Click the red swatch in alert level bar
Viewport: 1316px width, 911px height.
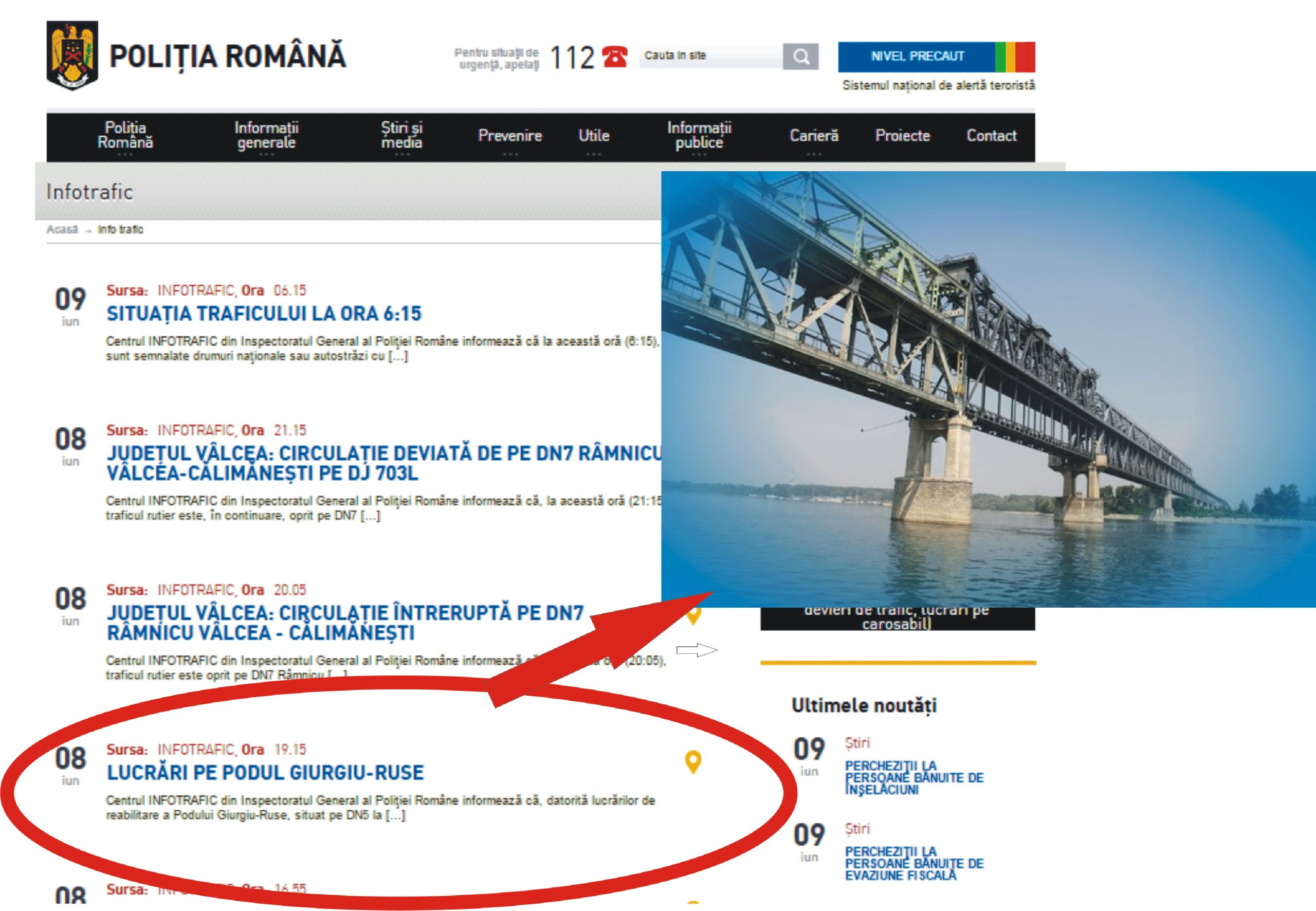[x=1026, y=57]
